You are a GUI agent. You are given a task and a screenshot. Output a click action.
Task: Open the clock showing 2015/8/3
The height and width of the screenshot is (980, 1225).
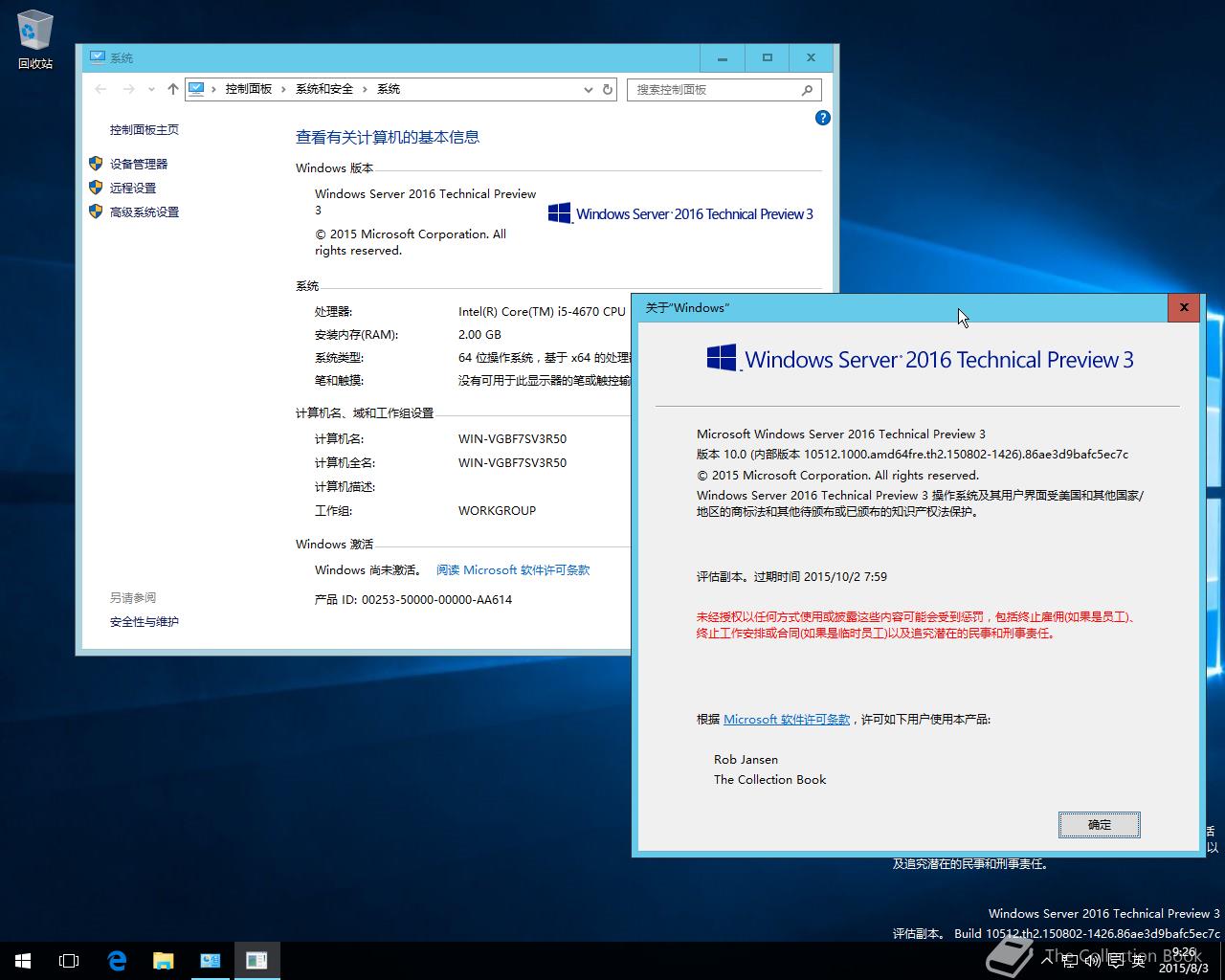click(1184, 961)
